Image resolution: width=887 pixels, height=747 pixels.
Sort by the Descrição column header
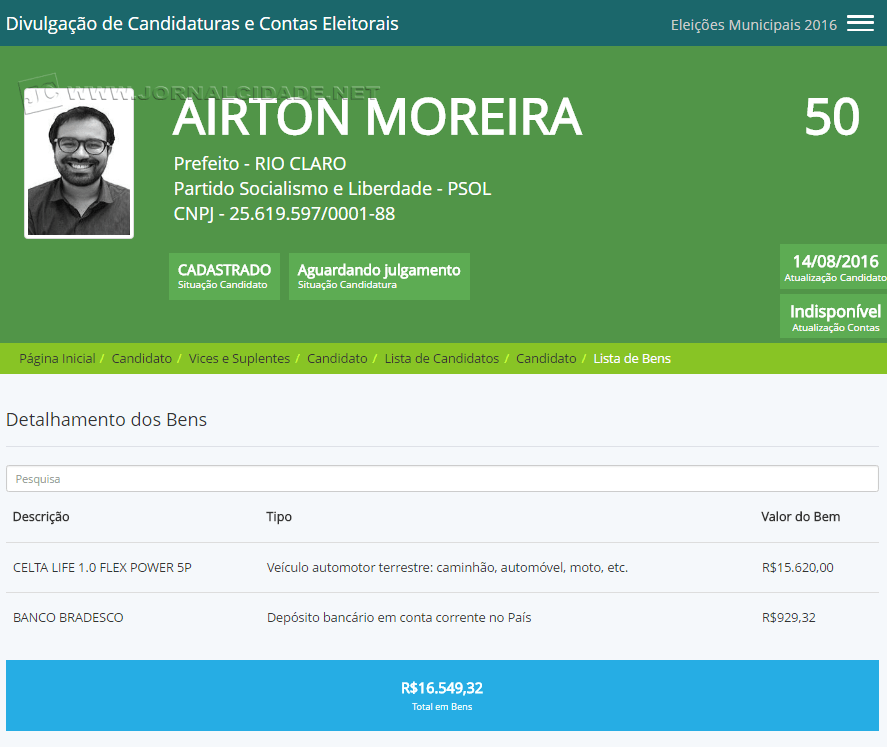pyautogui.click(x=39, y=517)
